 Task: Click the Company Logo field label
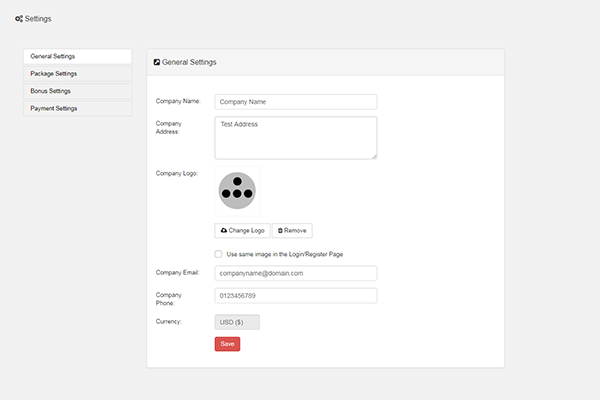click(x=177, y=173)
